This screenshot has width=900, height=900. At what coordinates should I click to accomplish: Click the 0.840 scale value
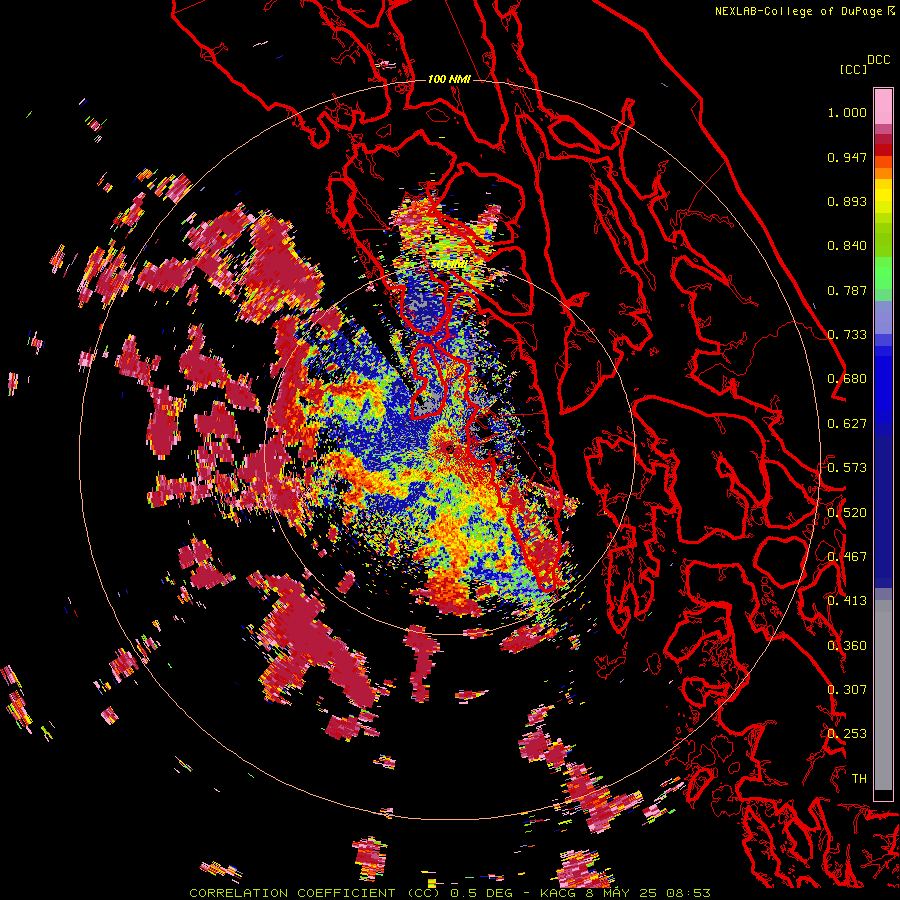pos(847,246)
